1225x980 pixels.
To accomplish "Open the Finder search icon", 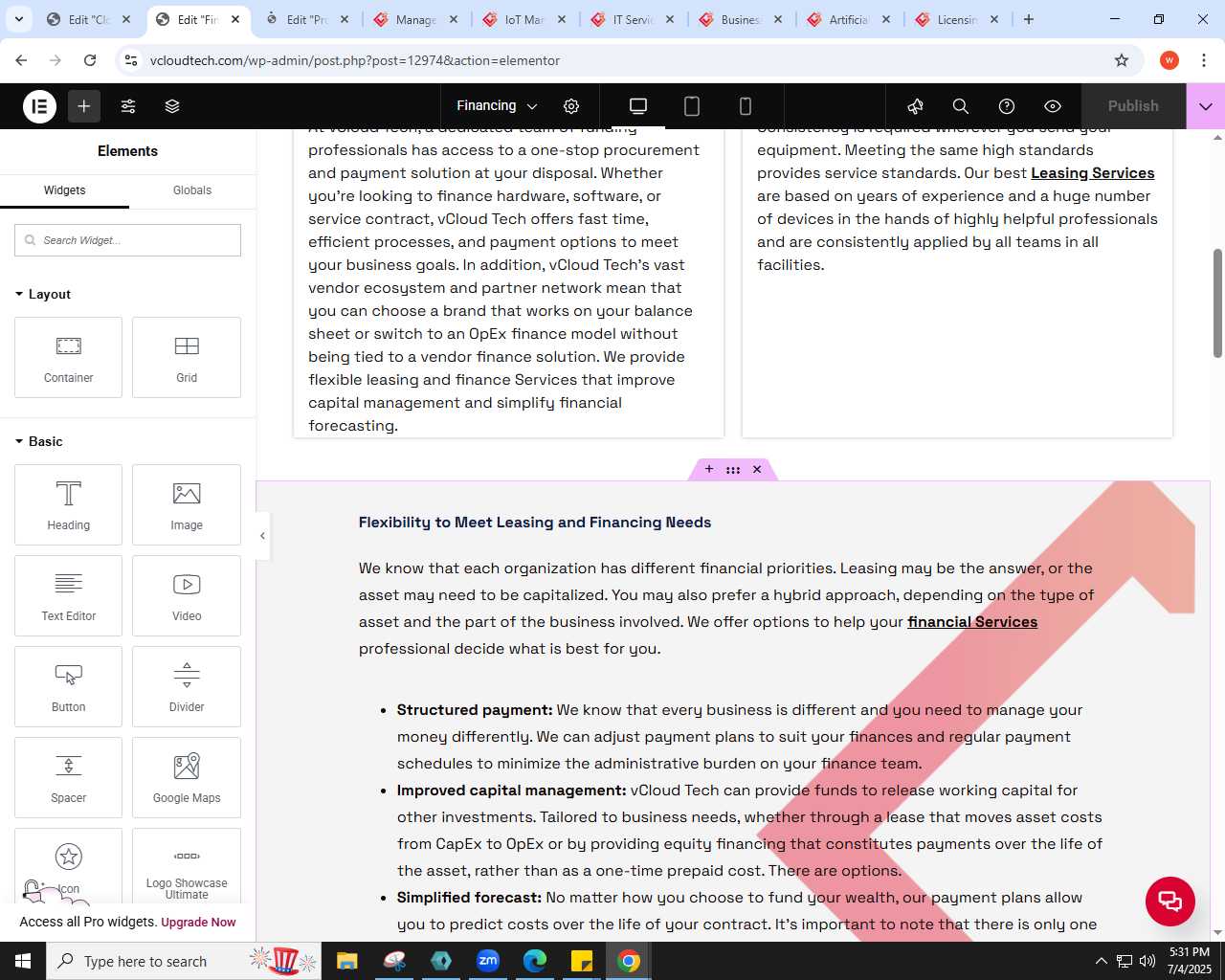I will (x=961, y=106).
